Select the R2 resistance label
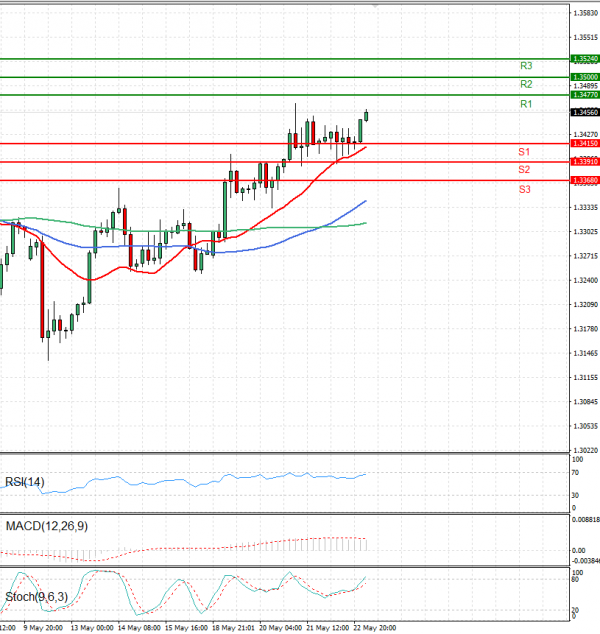The width and height of the screenshot is (600, 634). (525, 85)
